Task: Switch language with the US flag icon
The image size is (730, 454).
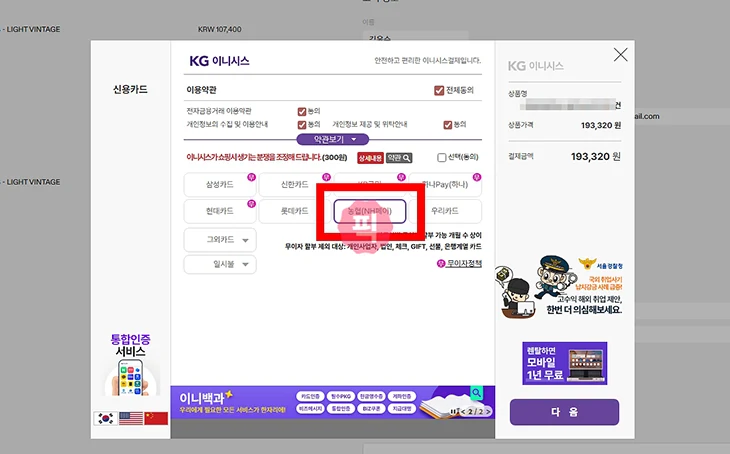Action: tap(130, 418)
